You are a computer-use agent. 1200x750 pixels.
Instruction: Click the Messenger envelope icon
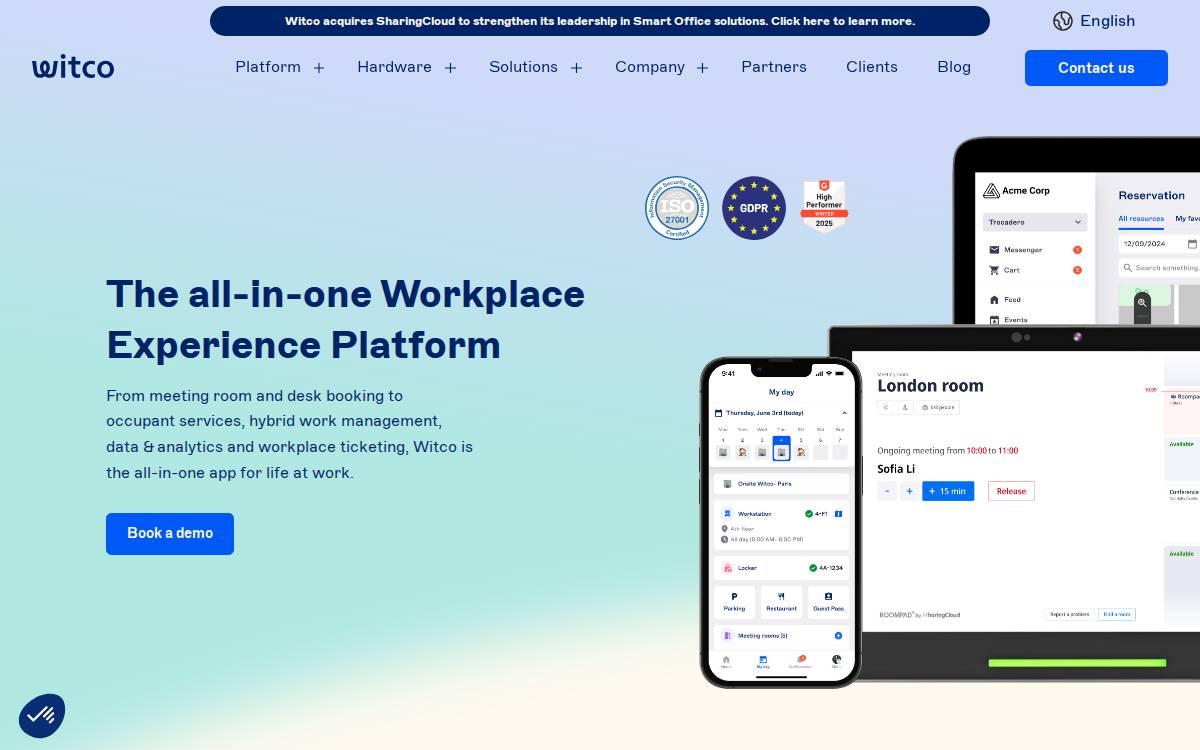coord(994,250)
